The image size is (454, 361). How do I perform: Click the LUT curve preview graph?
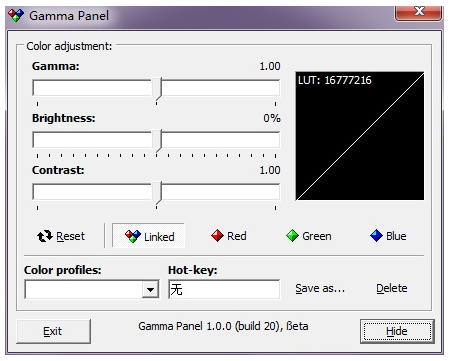click(360, 136)
